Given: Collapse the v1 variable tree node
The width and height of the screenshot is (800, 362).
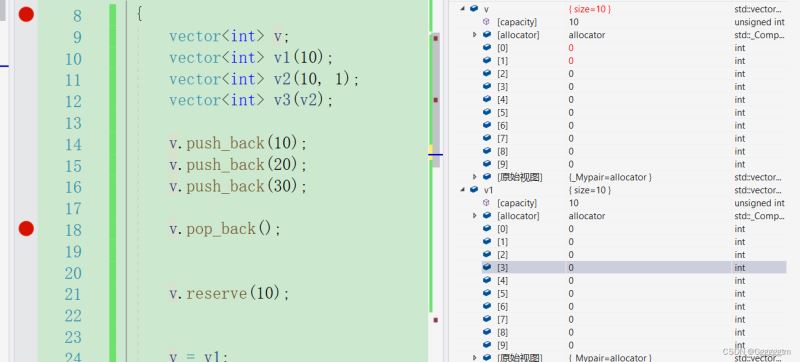Looking at the screenshot, I should tap(462, 190).
